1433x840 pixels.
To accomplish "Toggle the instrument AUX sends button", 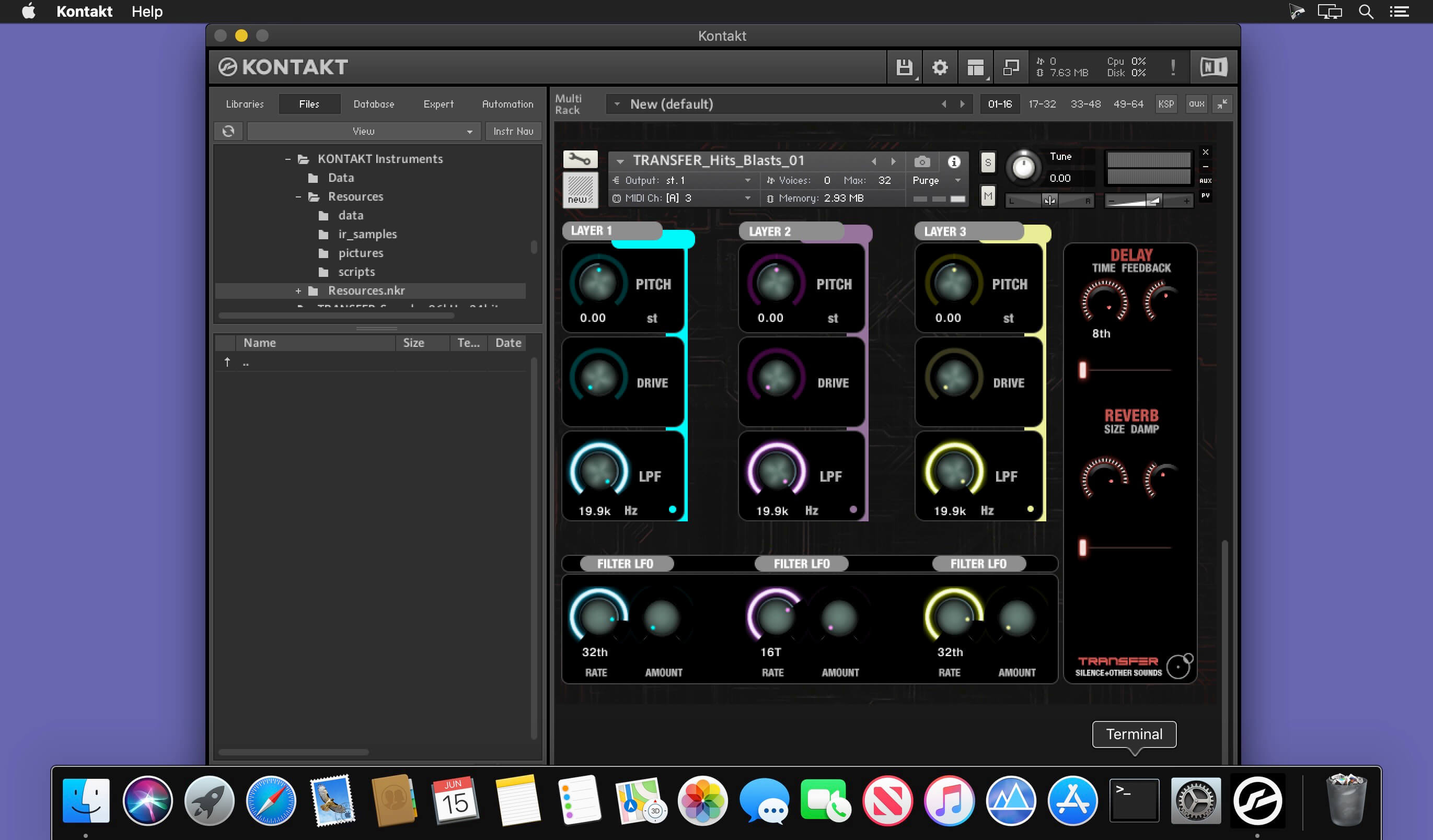I will coord(1206,181).
